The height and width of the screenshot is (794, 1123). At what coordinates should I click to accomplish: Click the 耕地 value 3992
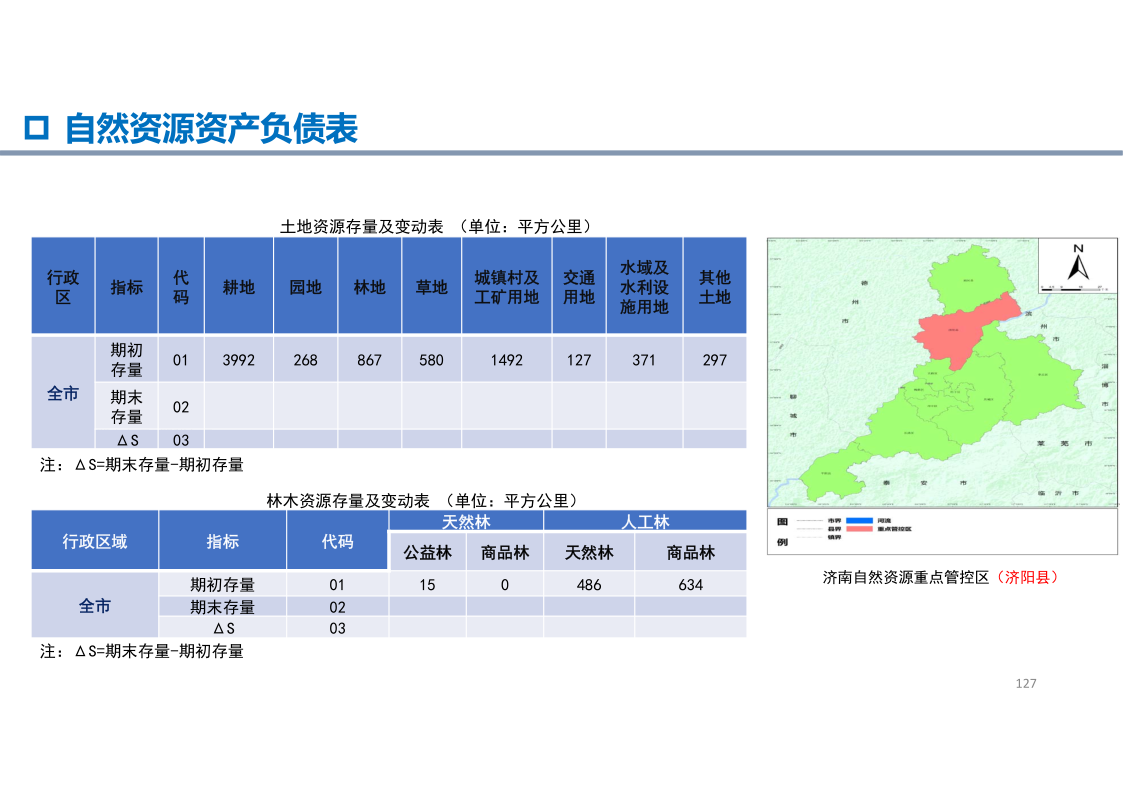[x=238, y=360]
